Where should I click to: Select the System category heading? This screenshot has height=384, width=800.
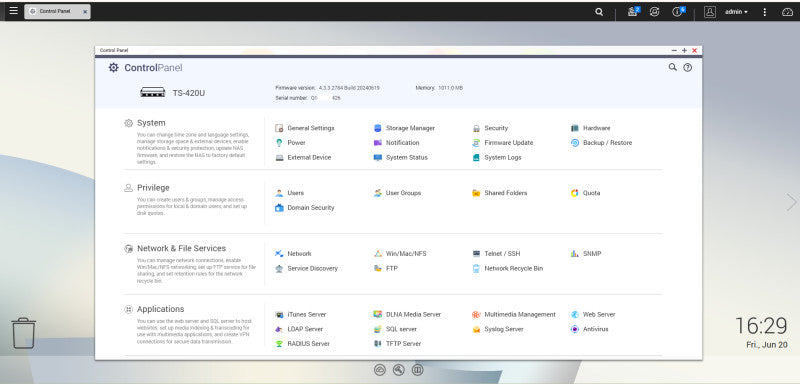click(151, 123)
